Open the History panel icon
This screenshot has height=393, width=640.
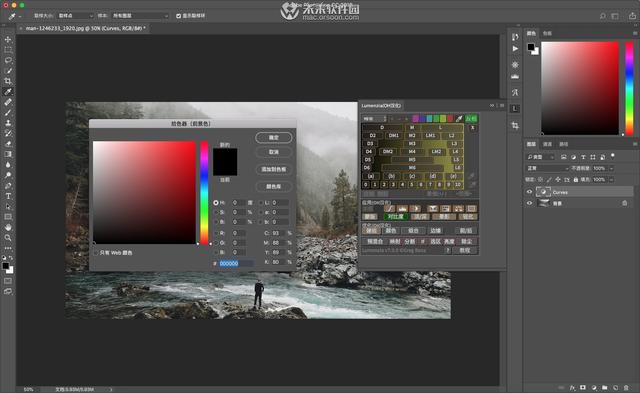coord(515,37)
